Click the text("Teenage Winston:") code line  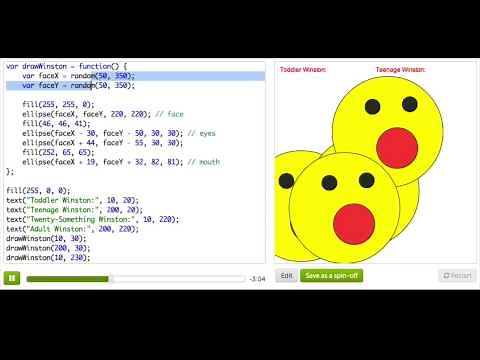(x=74, y=210)
